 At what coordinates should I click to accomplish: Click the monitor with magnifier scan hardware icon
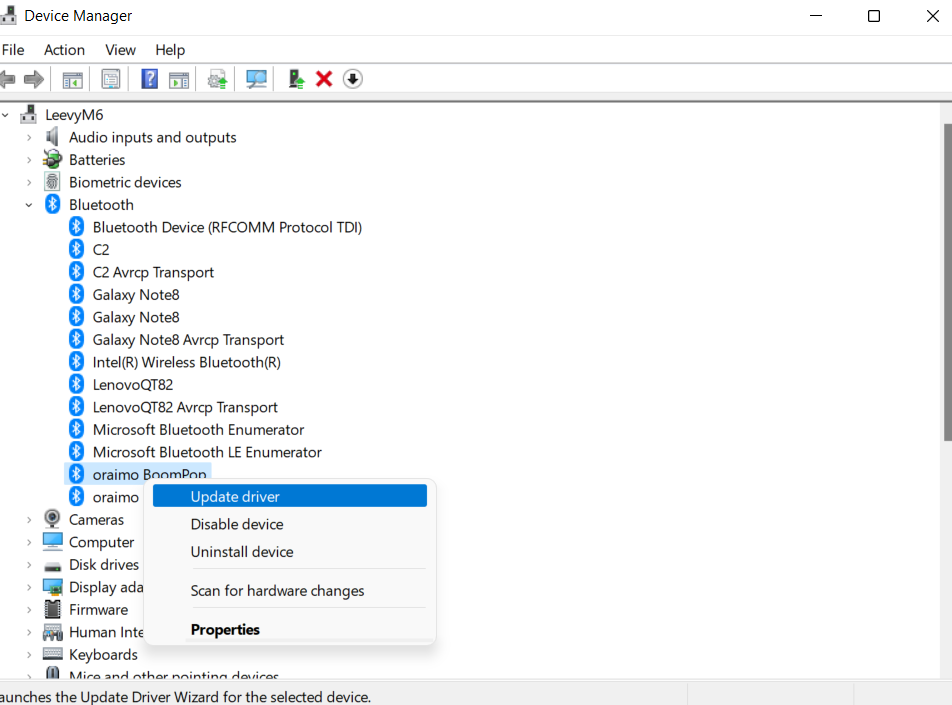(x=256, y=79)
